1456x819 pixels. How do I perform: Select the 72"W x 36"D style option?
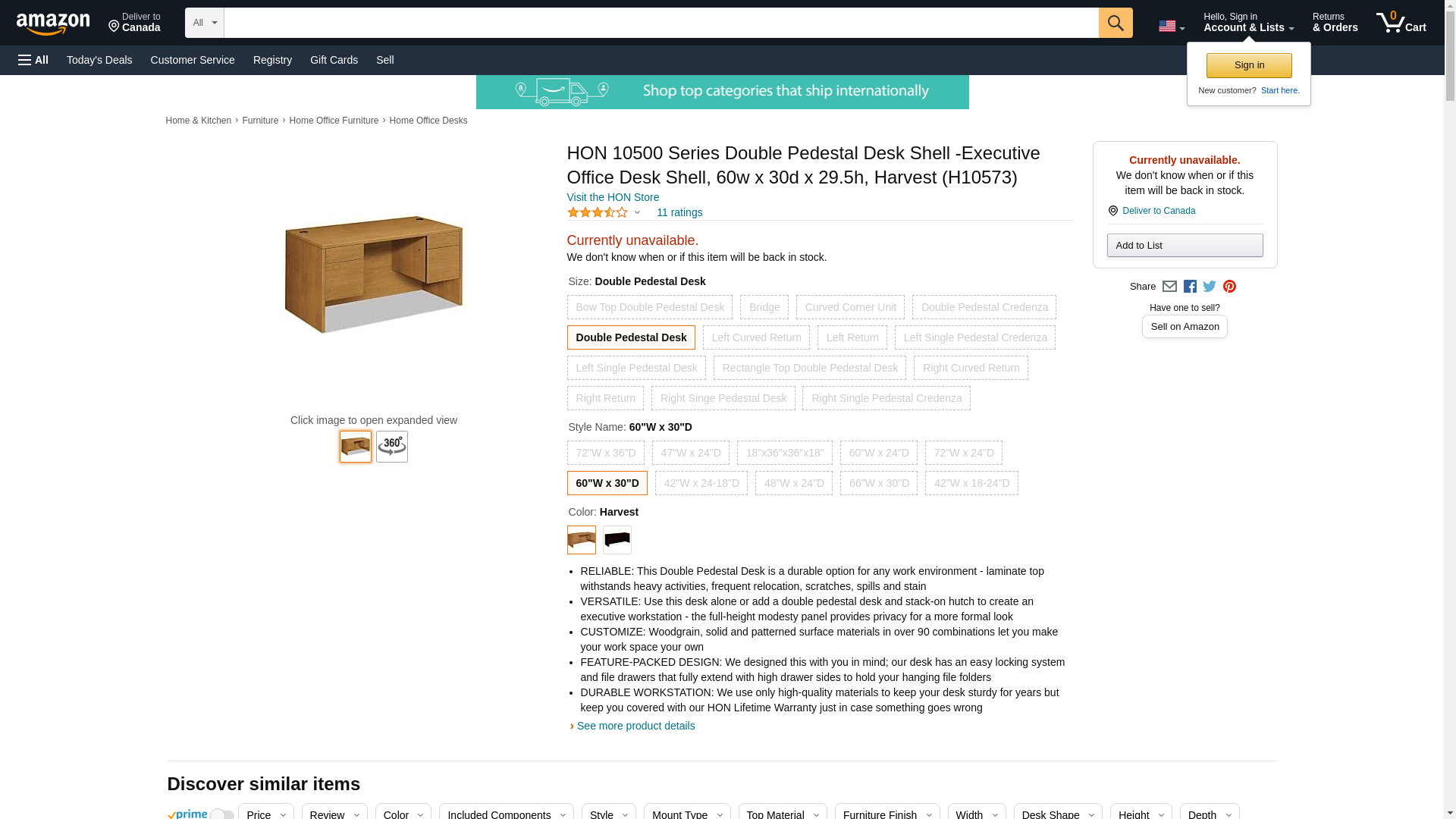605,453
